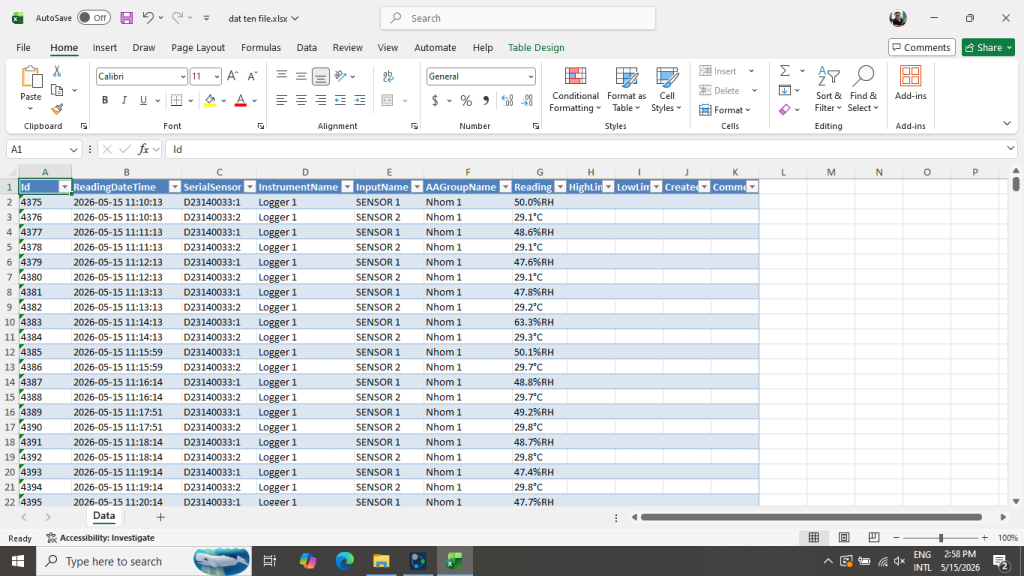Switch to the Formulas tab
1024x576 pixels.
pos(261,48)
